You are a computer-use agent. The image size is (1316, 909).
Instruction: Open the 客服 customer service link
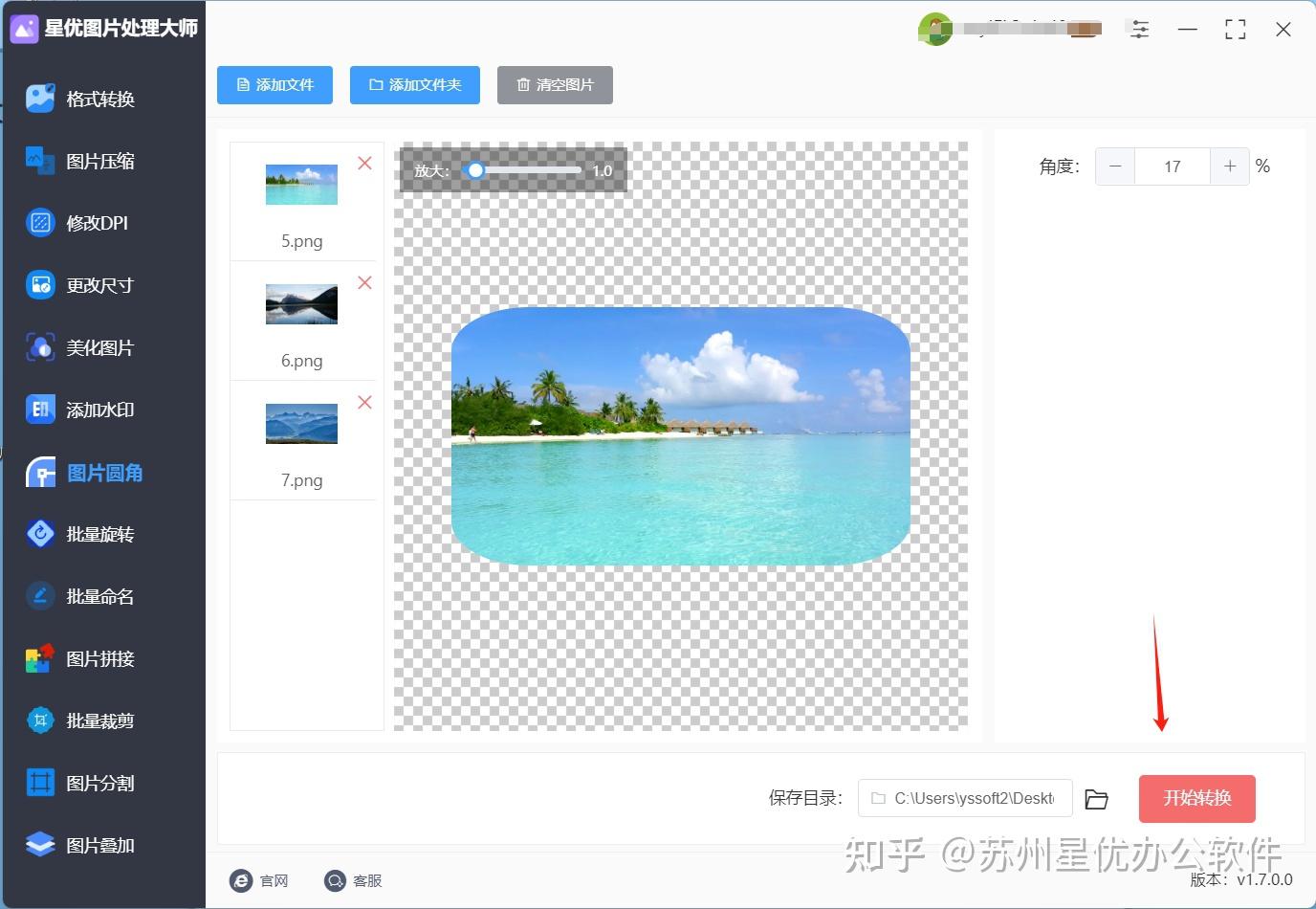[353, 880]
